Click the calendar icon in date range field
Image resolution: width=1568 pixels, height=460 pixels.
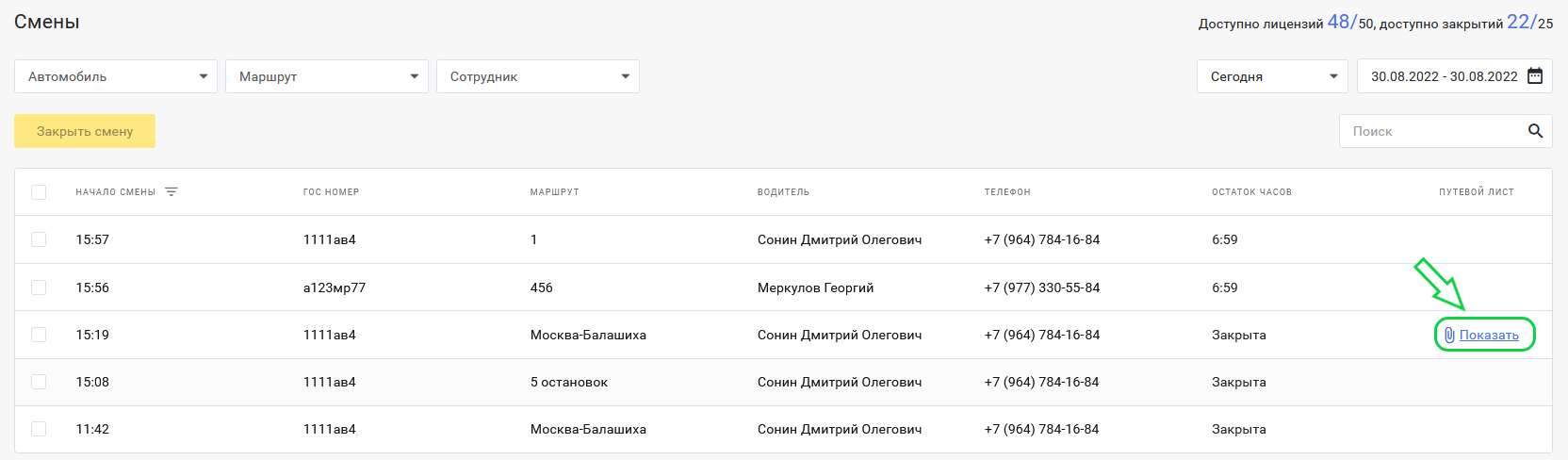point(1535,76)
